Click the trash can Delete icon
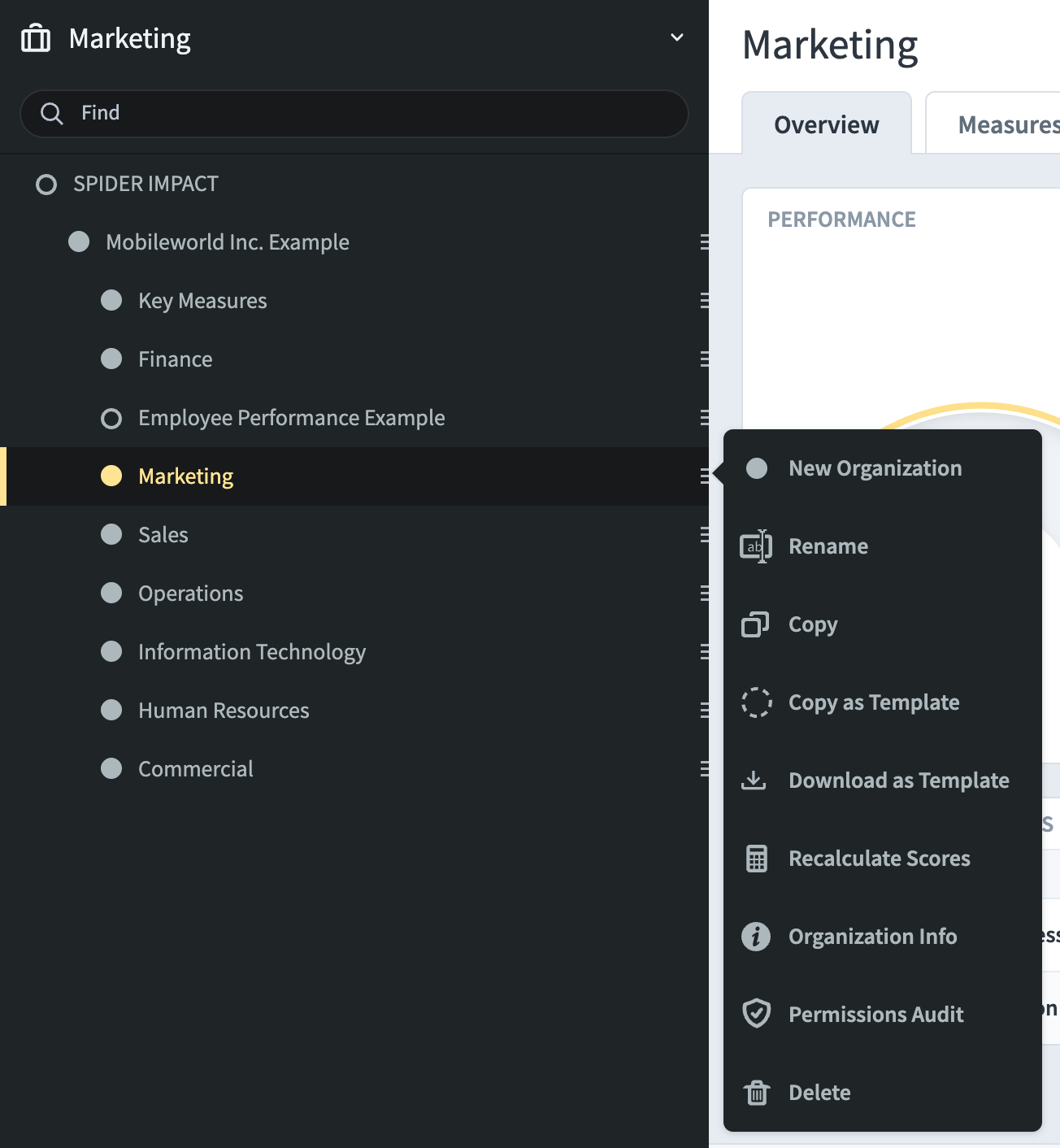The height and width of the screenshot is (1148, 1060). (x=756, y=1093)
